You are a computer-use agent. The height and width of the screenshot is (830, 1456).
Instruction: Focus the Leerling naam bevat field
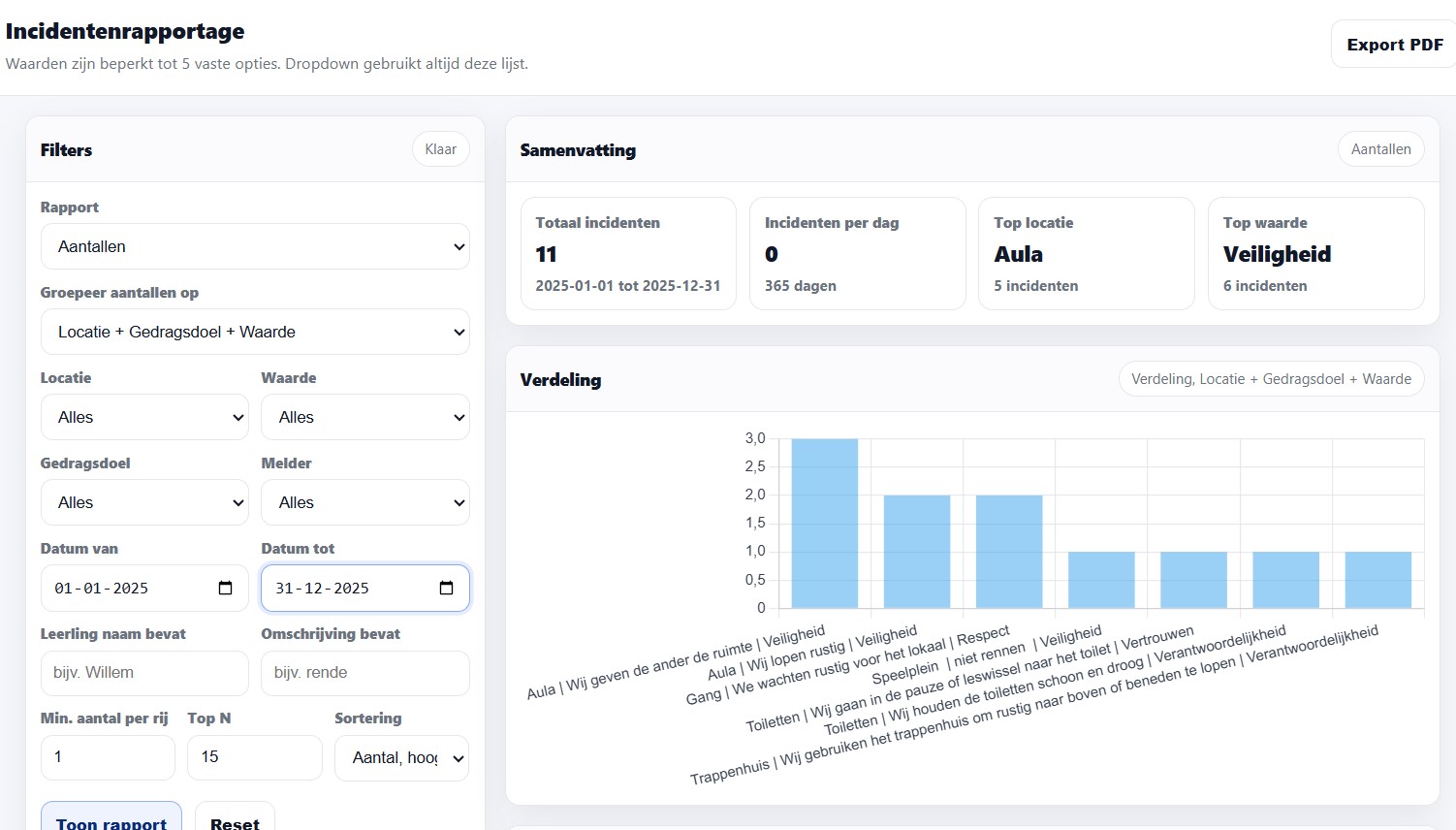[x=144, y=673]
